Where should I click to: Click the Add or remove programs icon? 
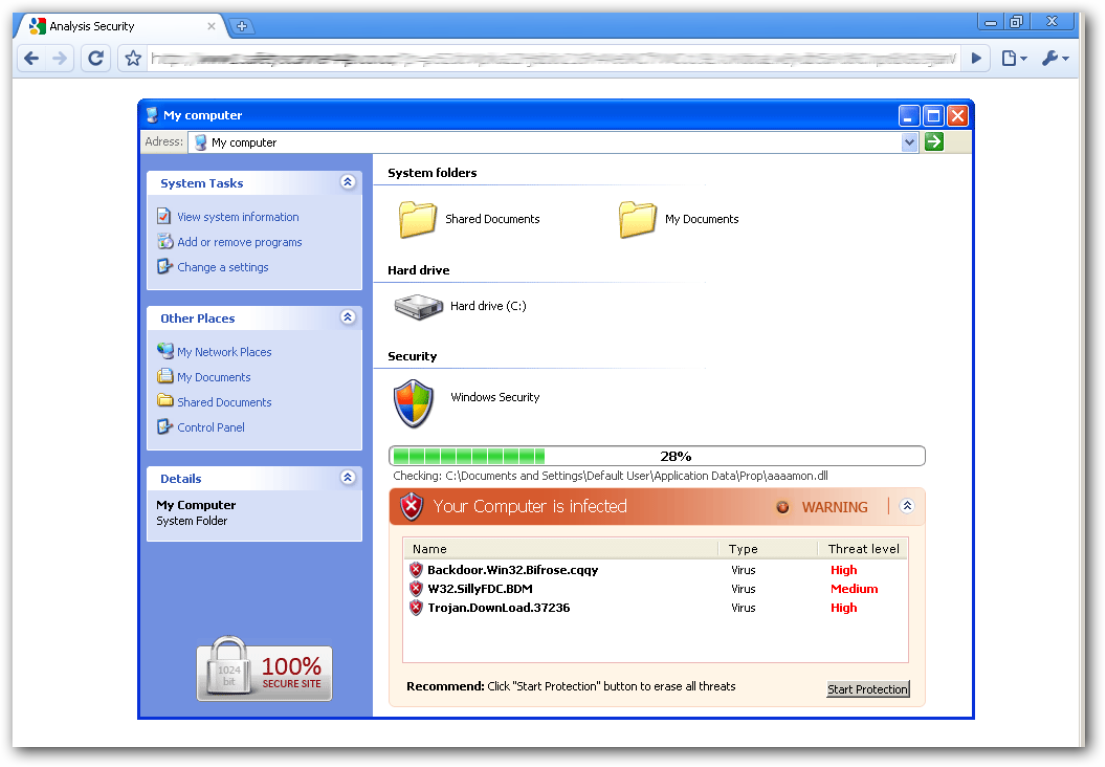tap(165, 241)
